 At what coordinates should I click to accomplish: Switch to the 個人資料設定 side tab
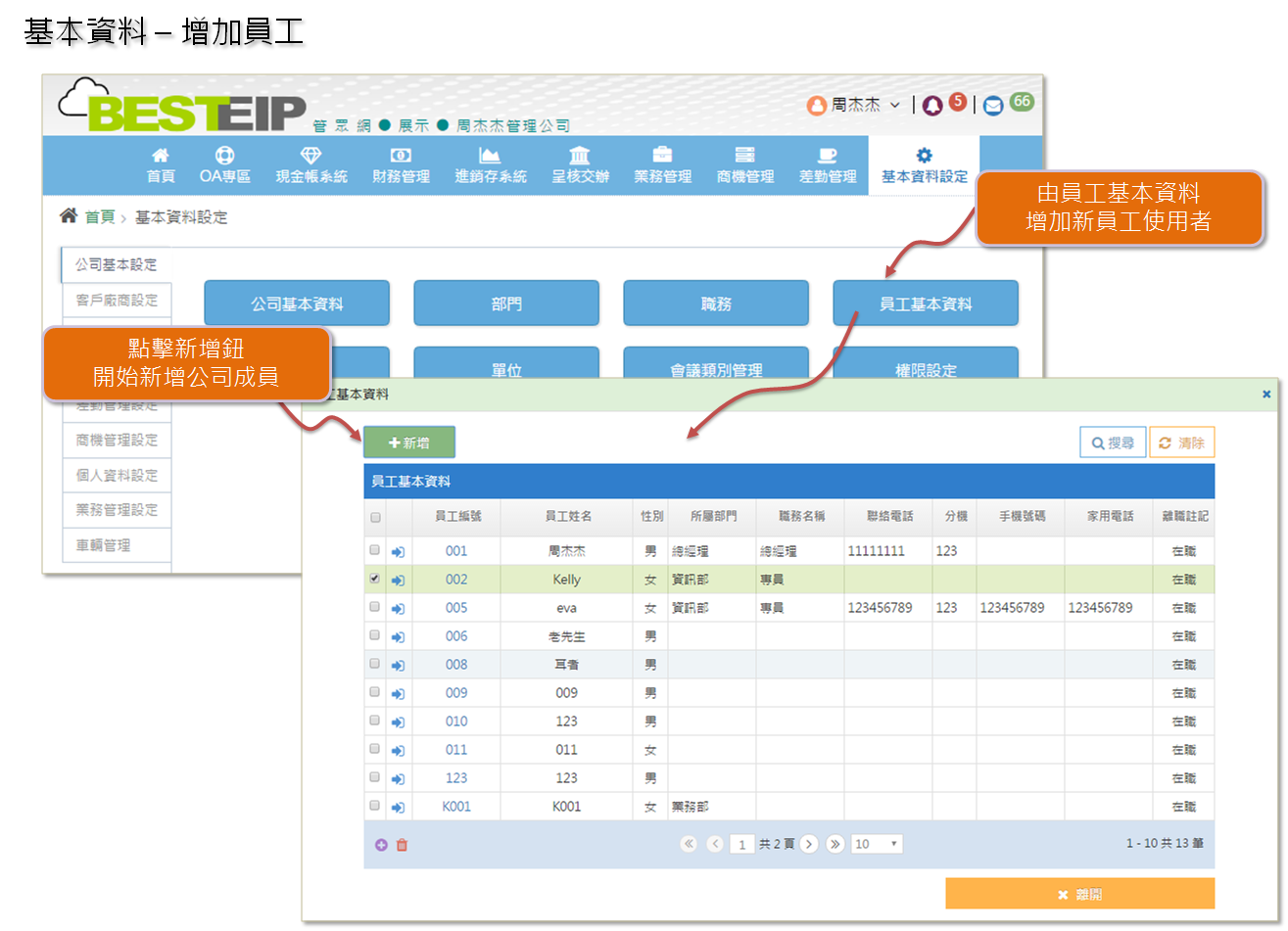point(117,475)
